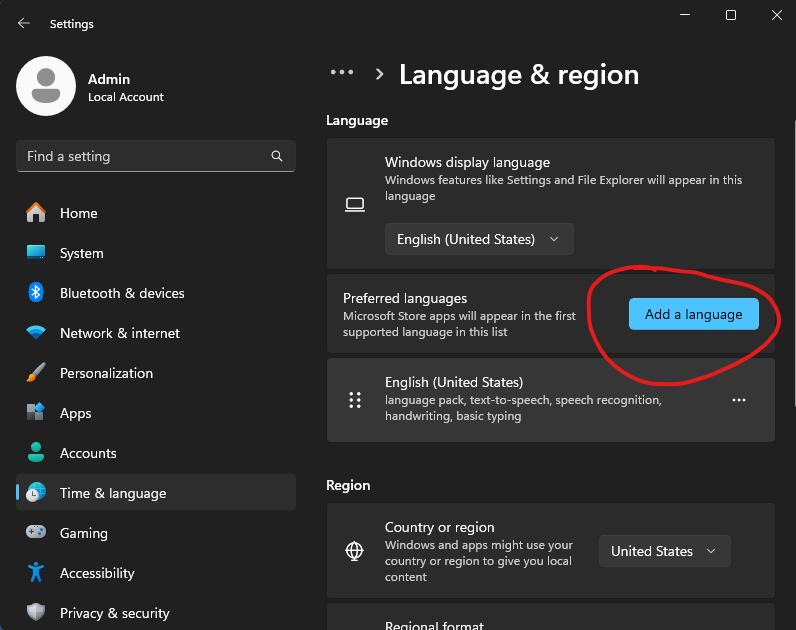This screenshot has width=796, height=630.
Task: Open the Country or region United States dropdown
Action: click(x=665, y=551)
